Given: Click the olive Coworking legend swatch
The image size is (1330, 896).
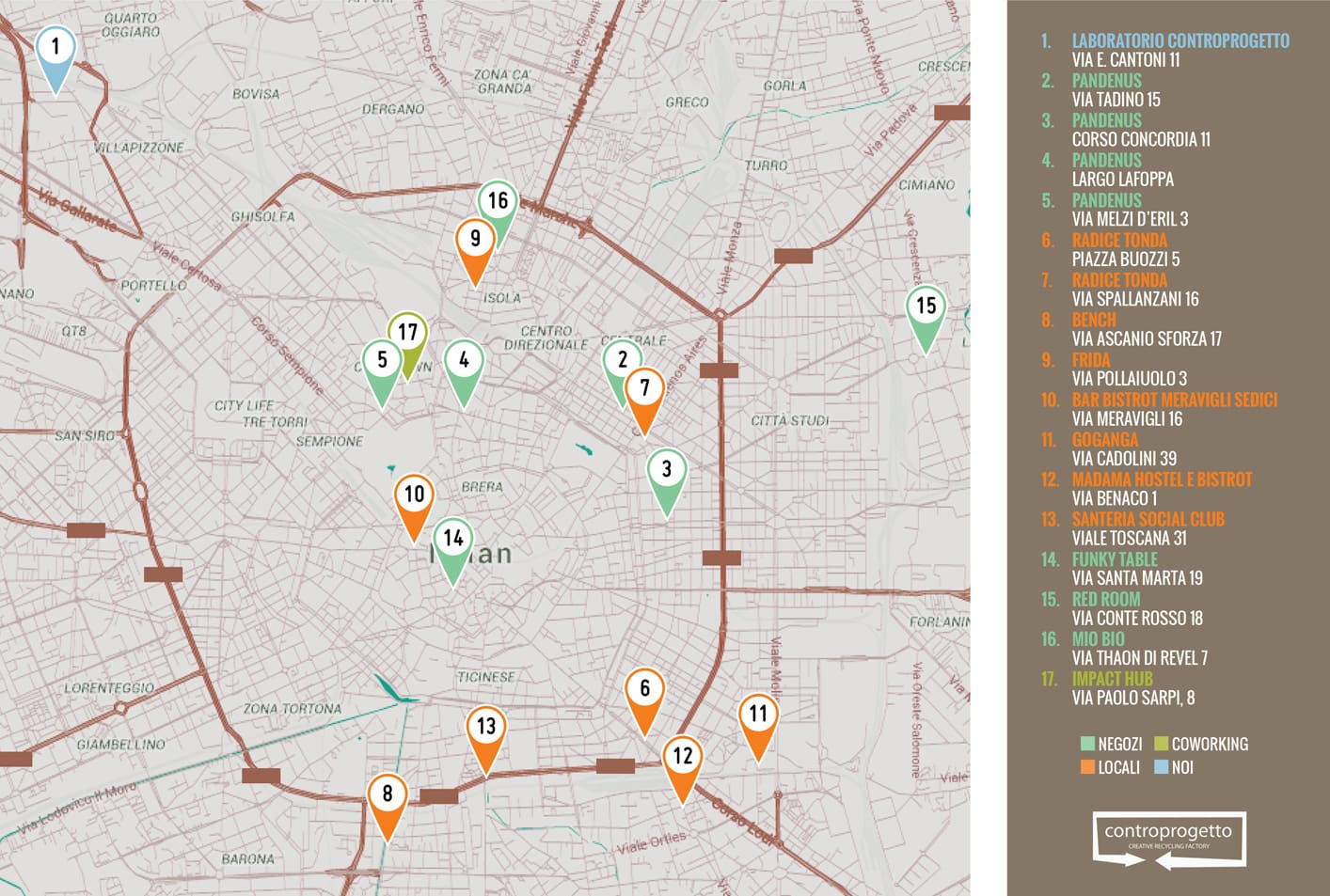Looking at the screenshot, I should point(1161,744).
